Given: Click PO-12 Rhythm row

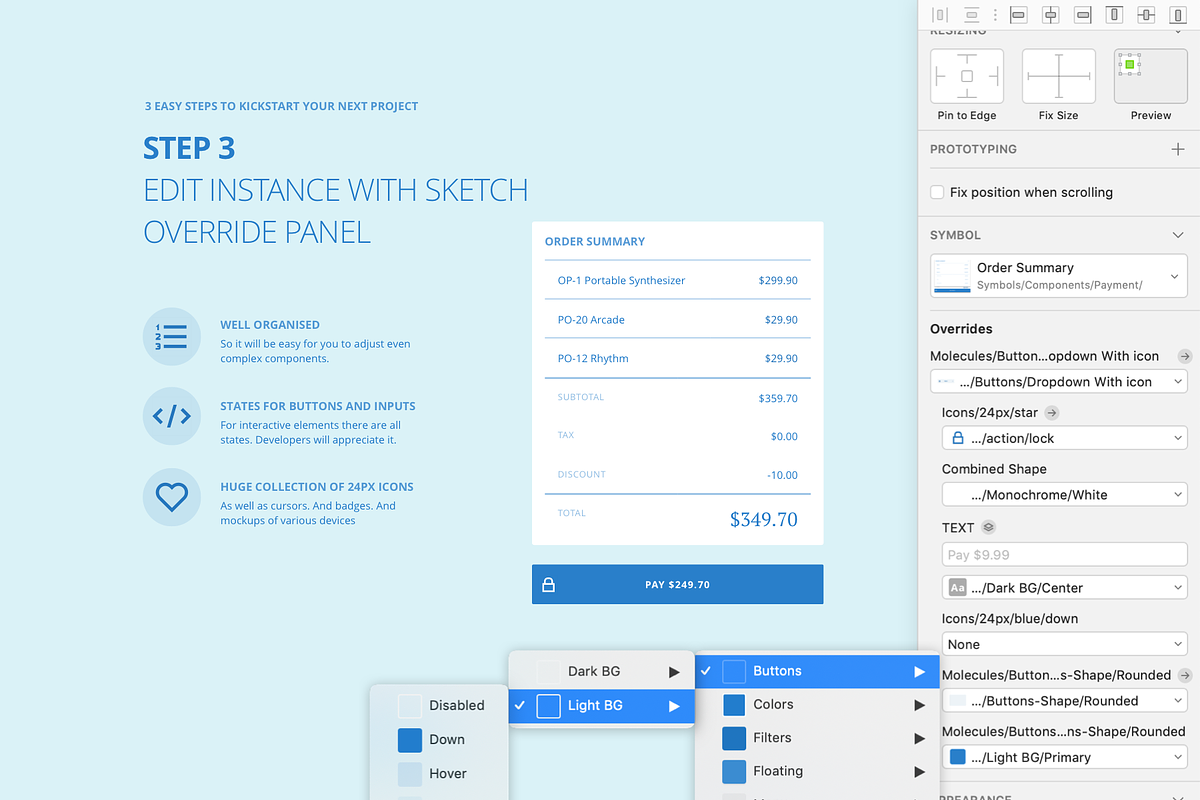Looking at the screenshot, I should pos(677,358).
